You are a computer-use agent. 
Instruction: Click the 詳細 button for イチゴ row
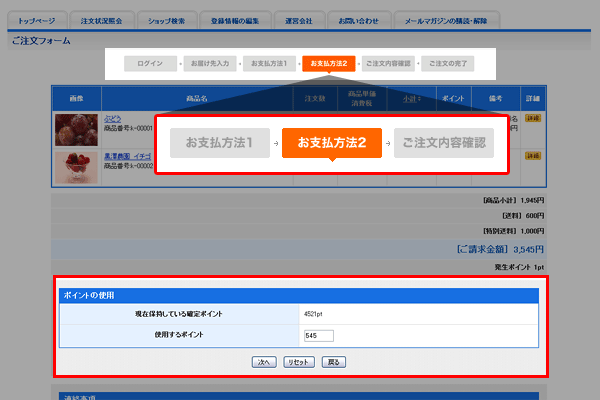click(532, 155)
